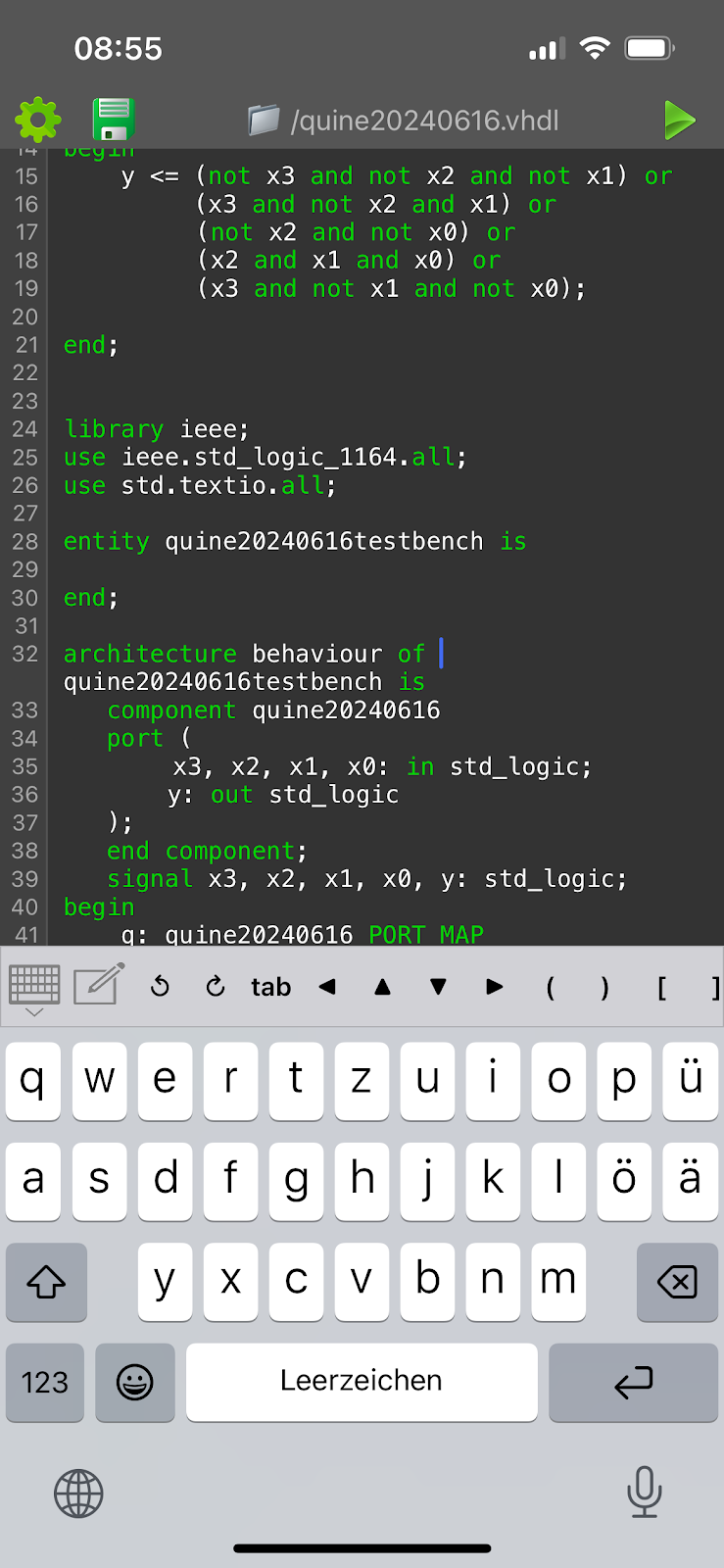Hide the keyboard using the keyboard icon
724x1568 pixels.
click(34, 987)
